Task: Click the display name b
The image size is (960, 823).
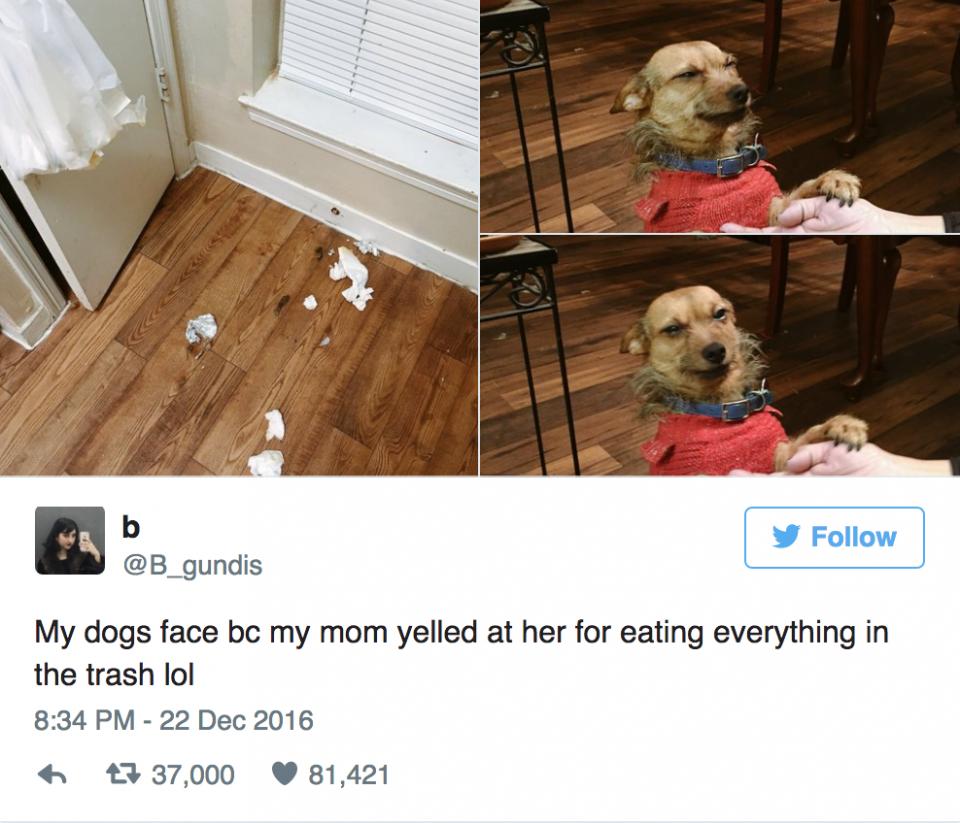Action: (131, 527)
